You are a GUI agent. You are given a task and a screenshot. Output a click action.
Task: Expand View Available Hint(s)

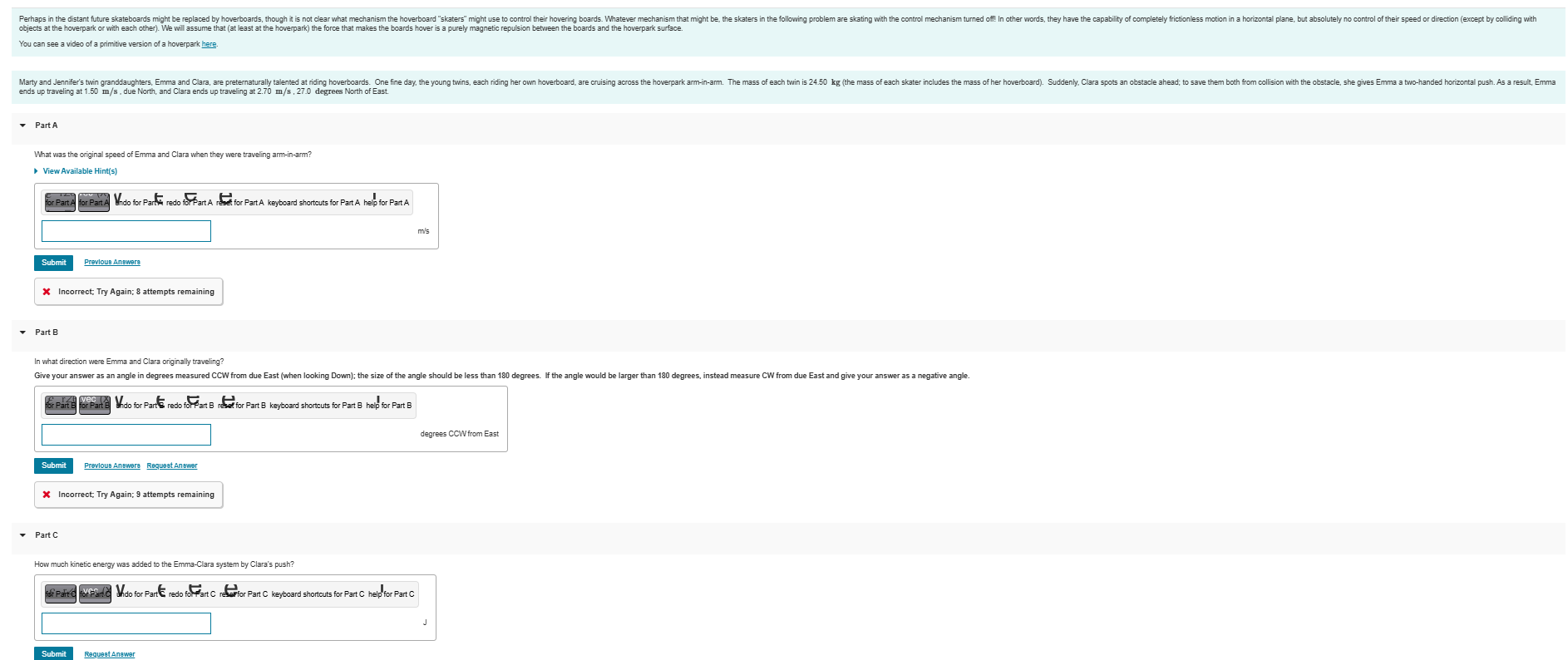click(76, 171)
